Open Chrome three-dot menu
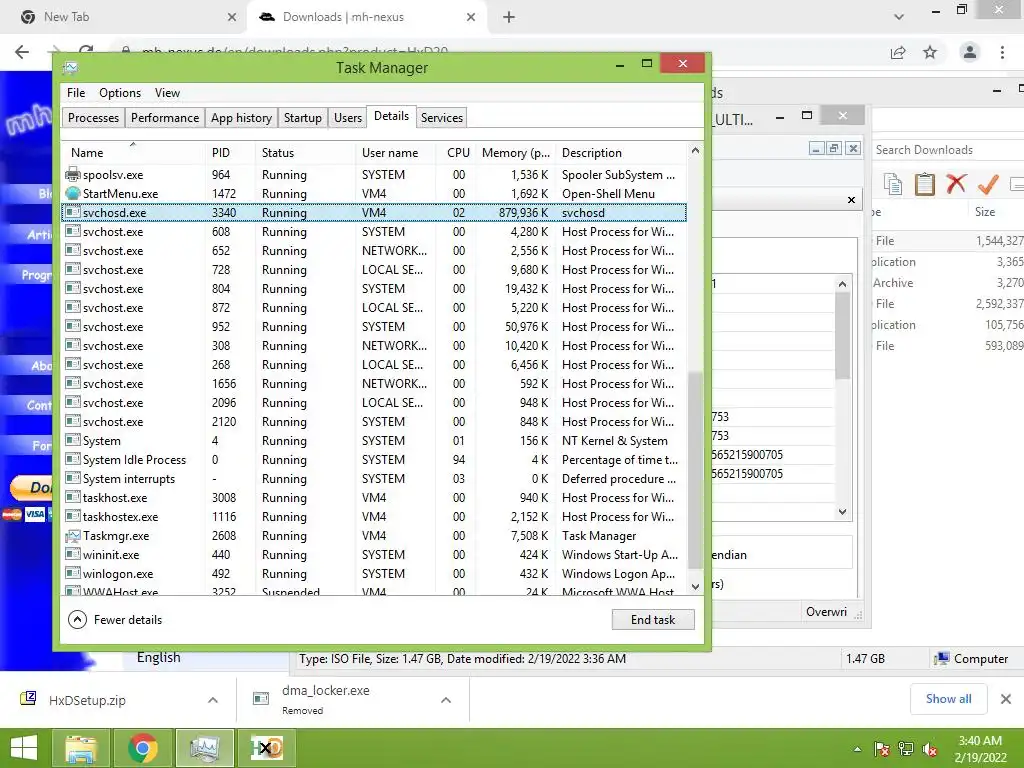Image resolution: width=1024 pixels, height=768 pixels. tap(1002, 52)
